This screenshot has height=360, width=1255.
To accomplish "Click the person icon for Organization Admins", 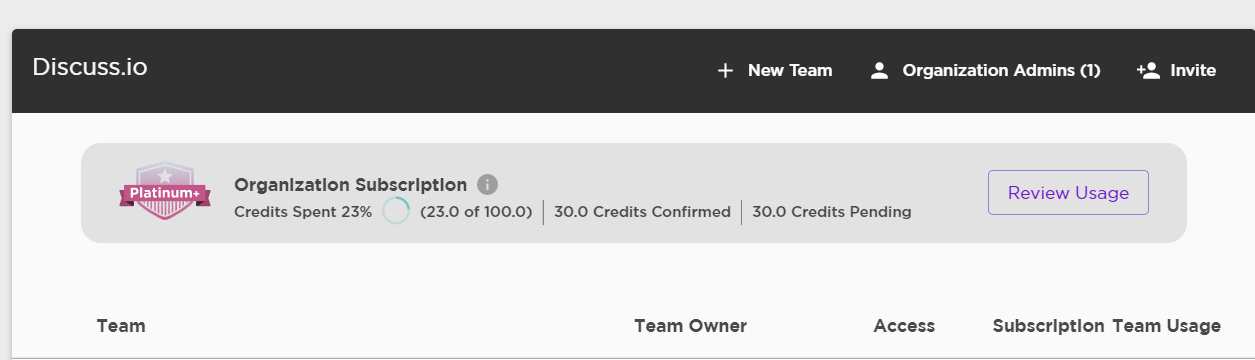I will click(x=879, y=71).
